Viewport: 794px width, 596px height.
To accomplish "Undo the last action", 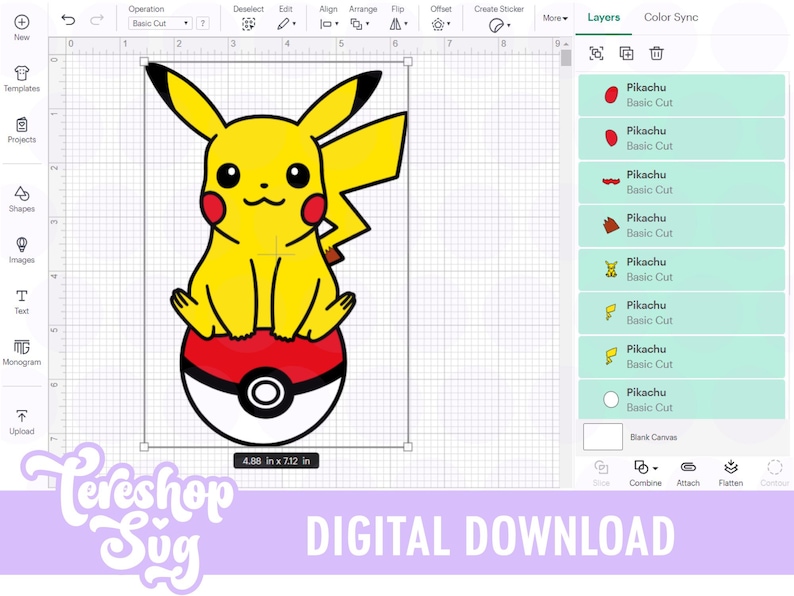I will pyautogui.click(x=68, y=20).
